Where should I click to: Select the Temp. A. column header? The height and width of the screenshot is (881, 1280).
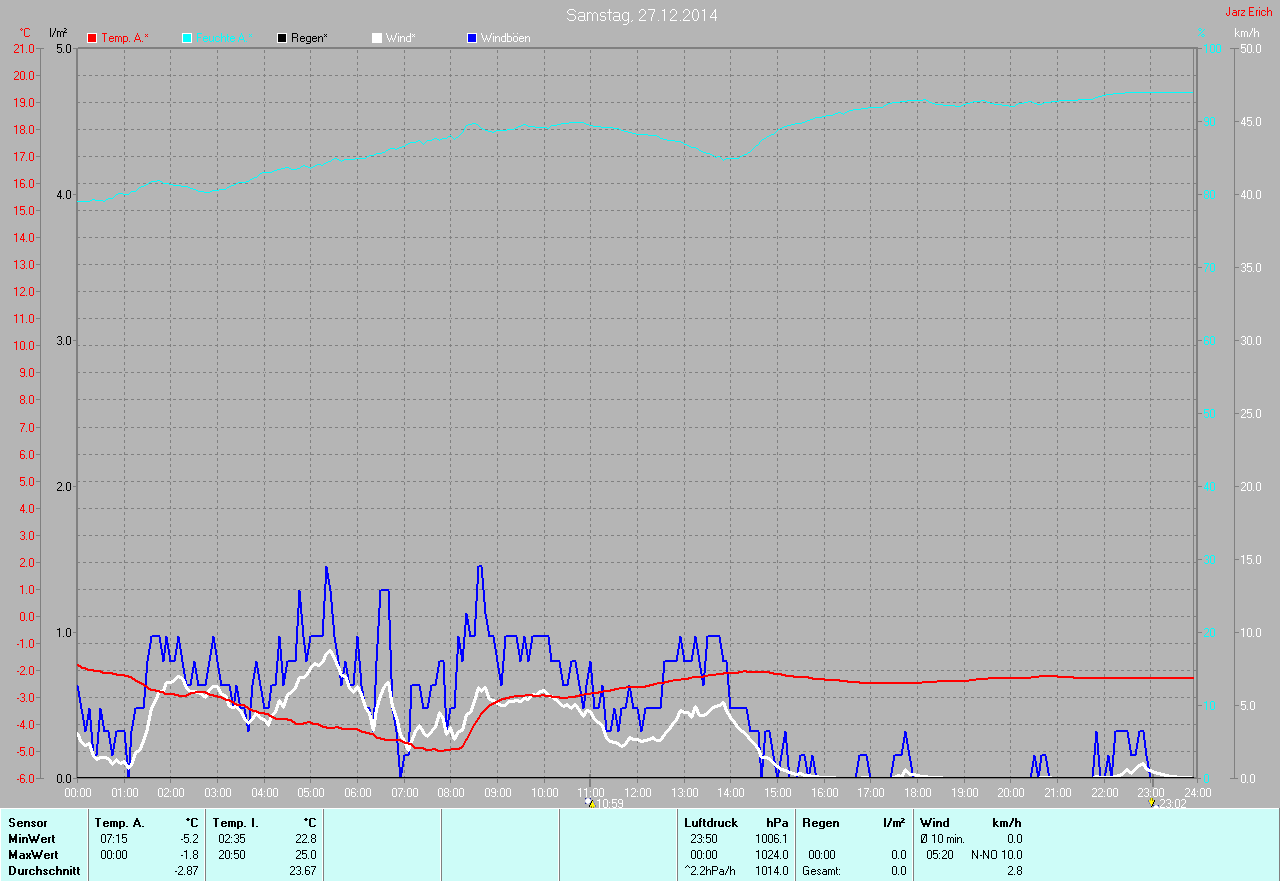(119, 823)
